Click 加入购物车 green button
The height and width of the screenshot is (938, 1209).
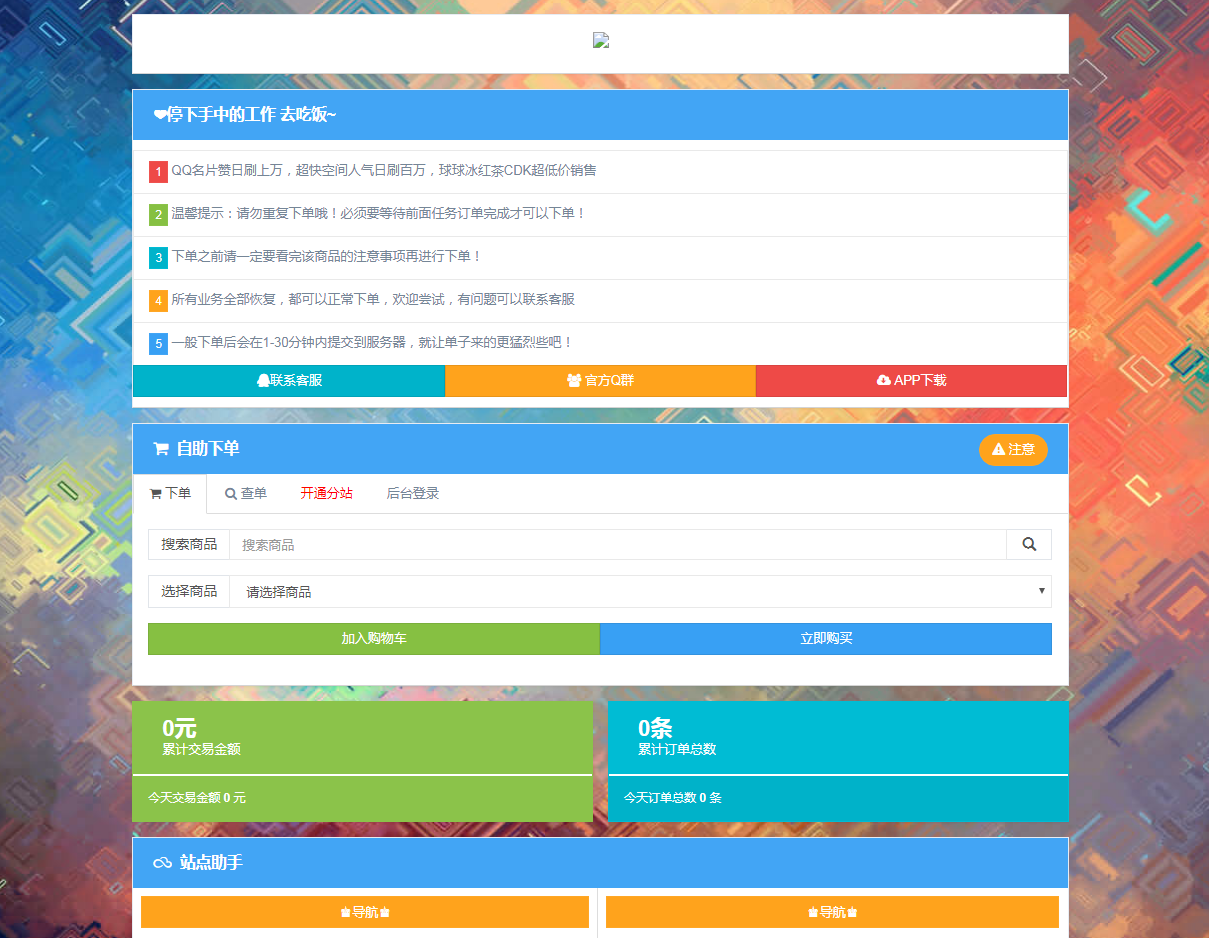coord(374,639)
